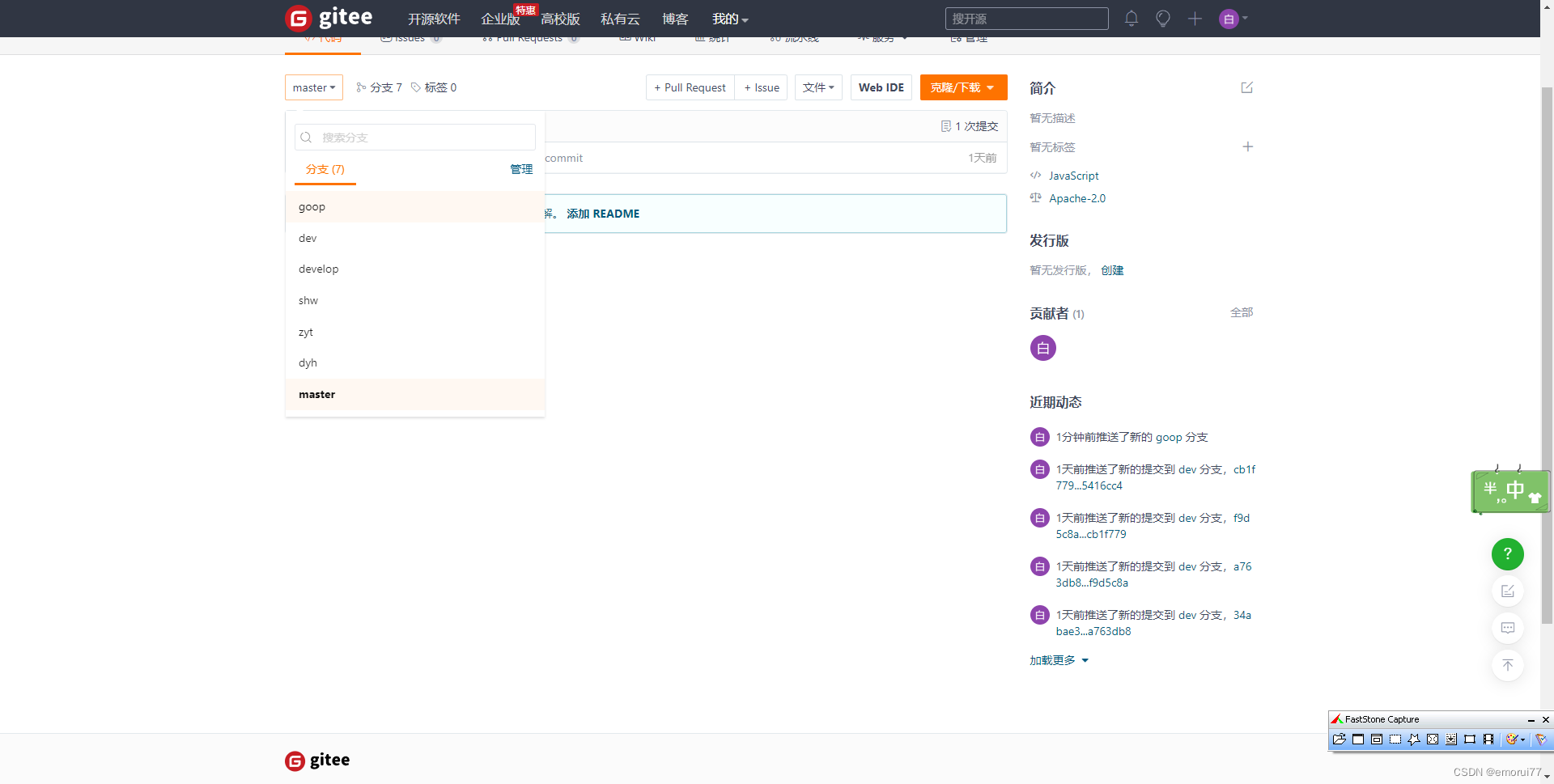Select FastStone Capture Active Window tool

[x=1358, y=740]
